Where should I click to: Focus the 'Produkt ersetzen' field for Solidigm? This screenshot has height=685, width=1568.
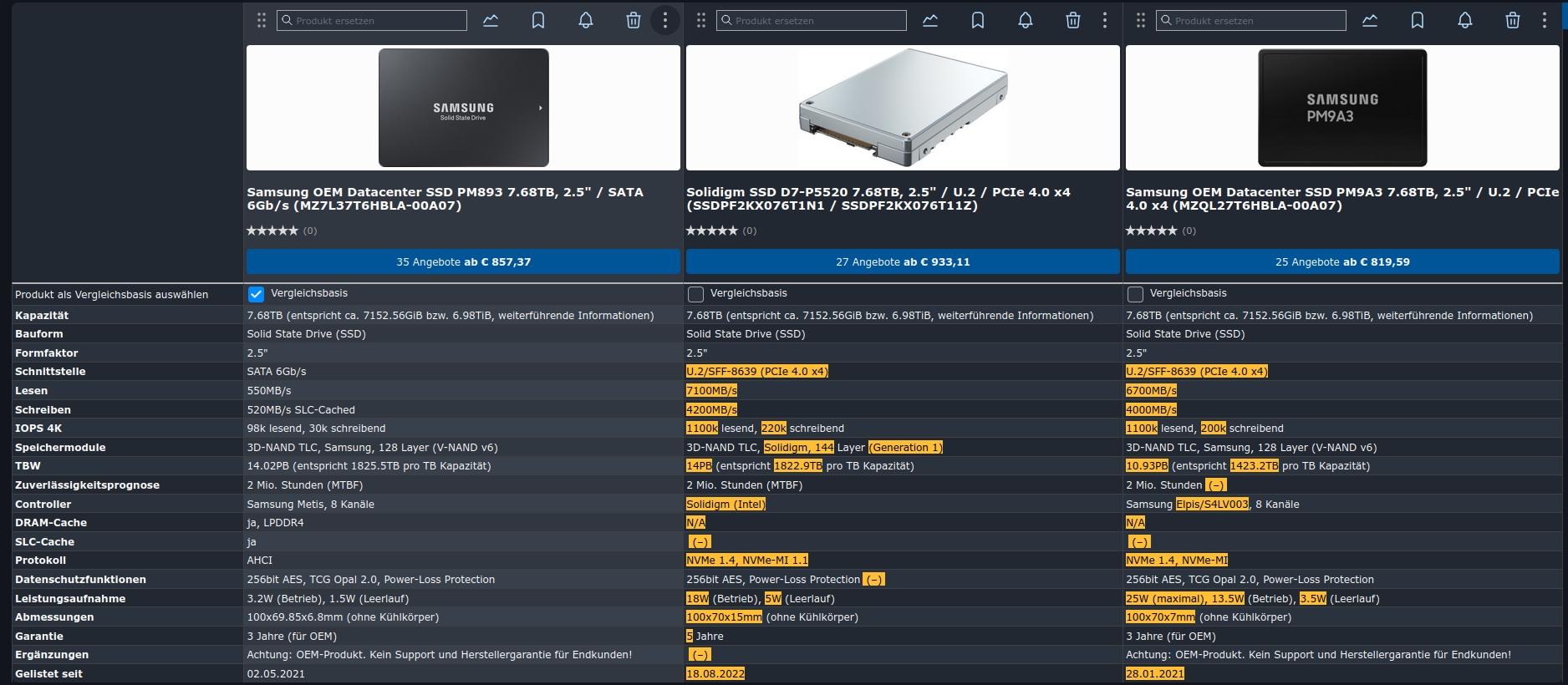(812, 20)
